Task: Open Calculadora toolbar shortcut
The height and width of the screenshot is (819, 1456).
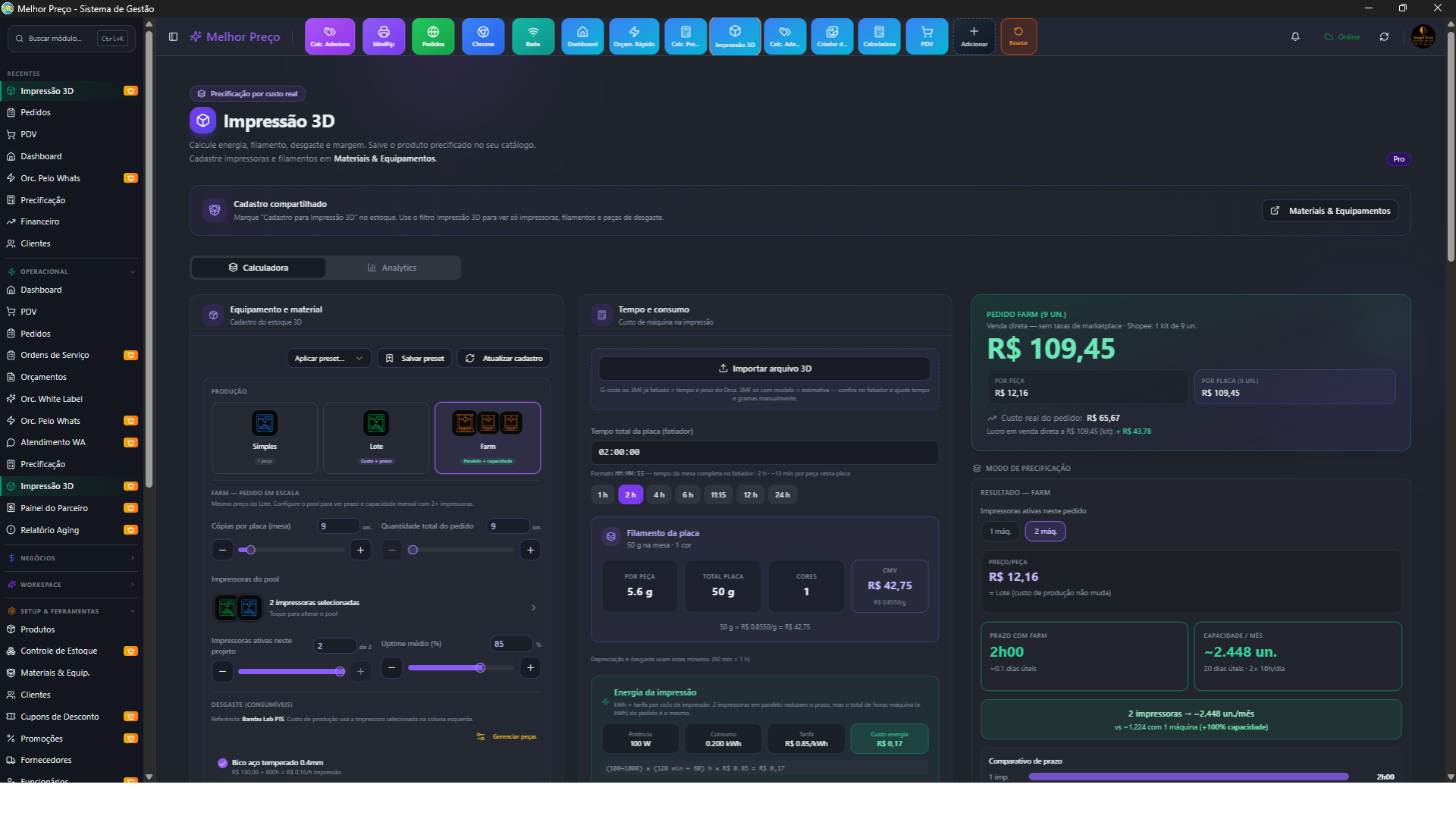Action: 879,36
